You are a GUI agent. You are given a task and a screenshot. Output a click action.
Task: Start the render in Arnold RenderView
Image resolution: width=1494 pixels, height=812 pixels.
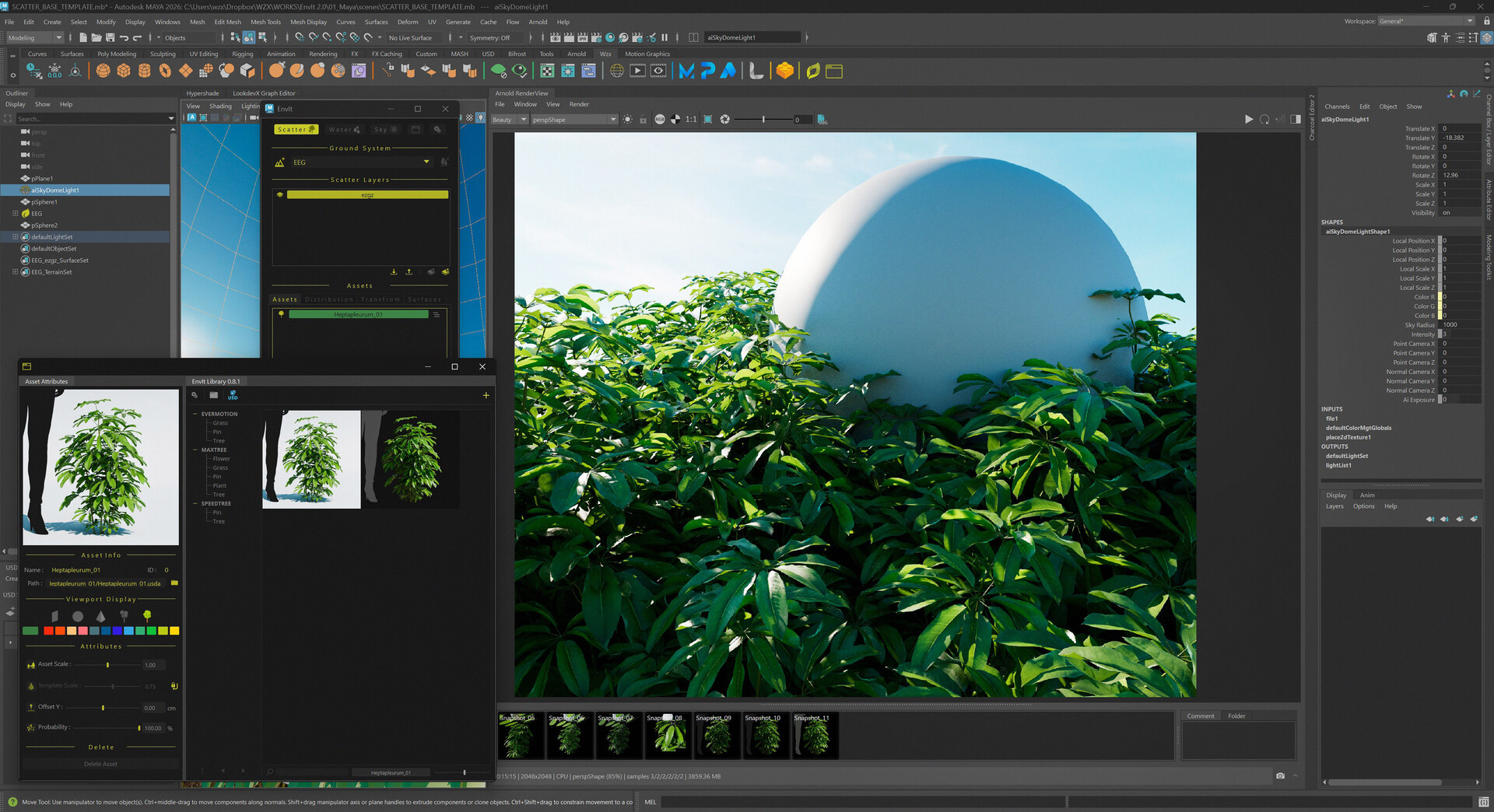tap(1249, 119)
